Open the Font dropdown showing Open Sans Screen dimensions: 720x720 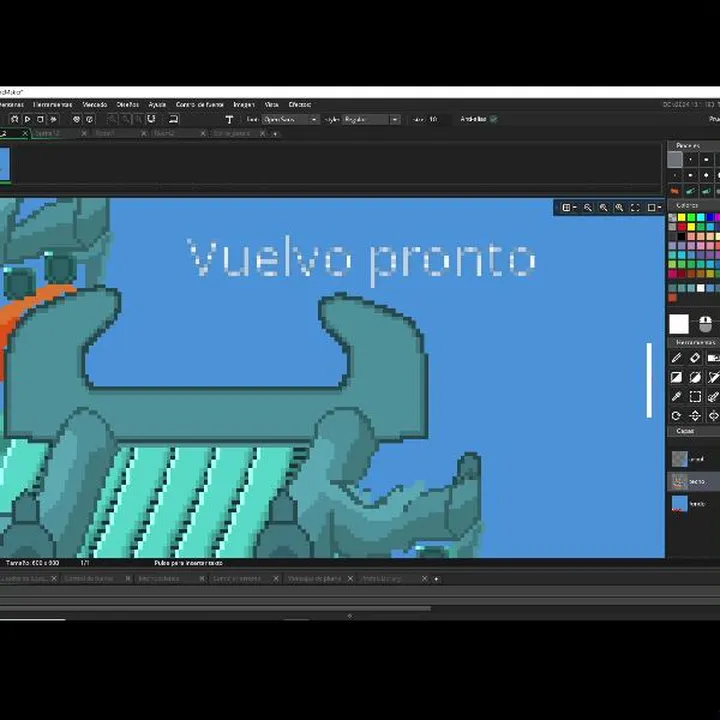pyautogui.click(x=291, y=119)
